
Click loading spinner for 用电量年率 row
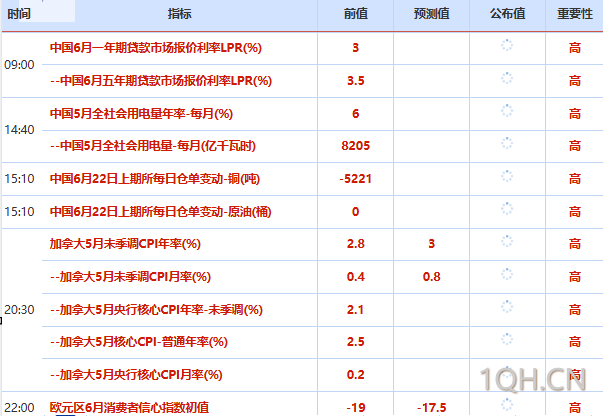[x=507, y=111]
